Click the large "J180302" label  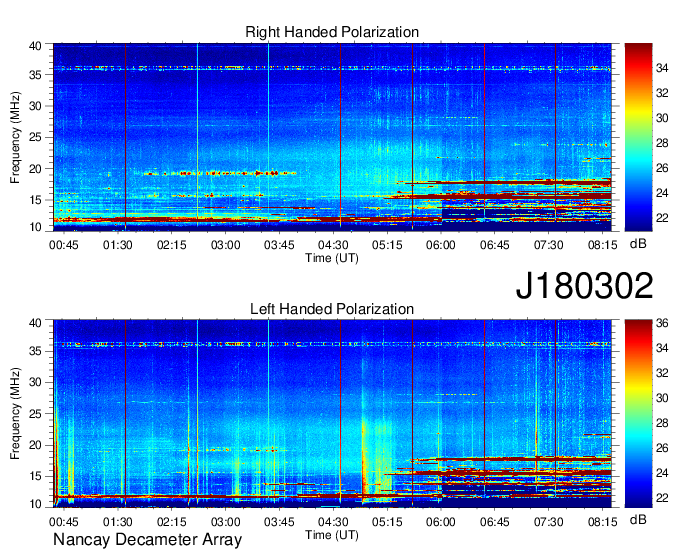pyautogui.click(x=584, y=286)
